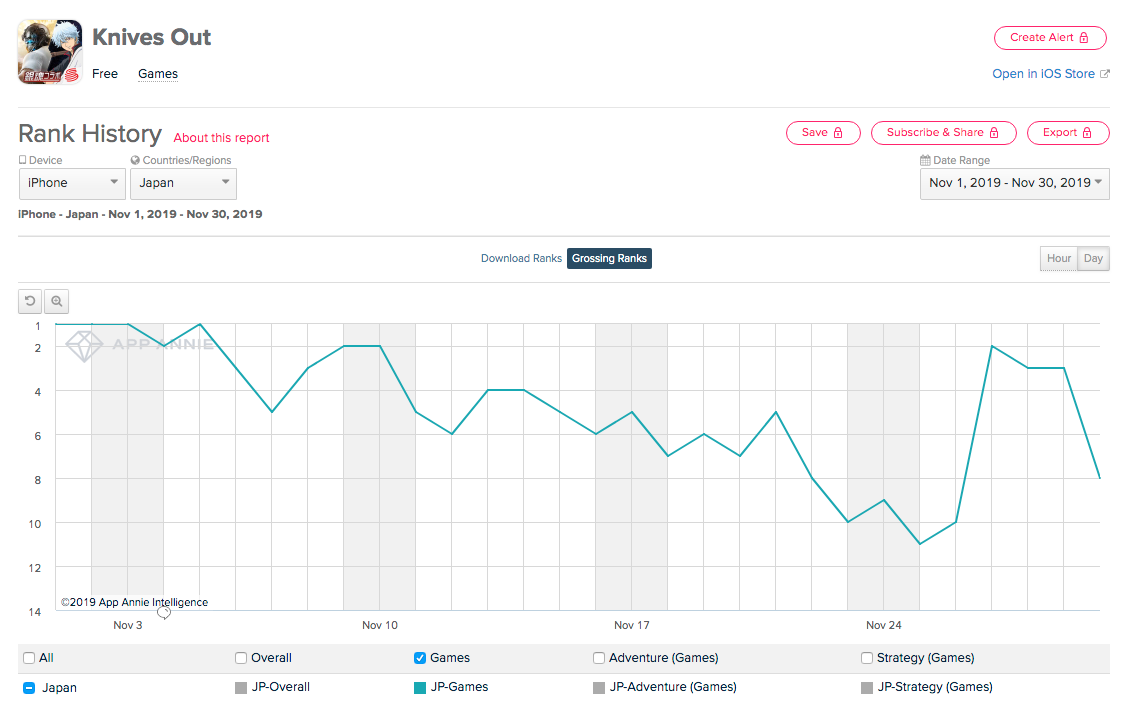Click the Free price label

coord(105,74)
